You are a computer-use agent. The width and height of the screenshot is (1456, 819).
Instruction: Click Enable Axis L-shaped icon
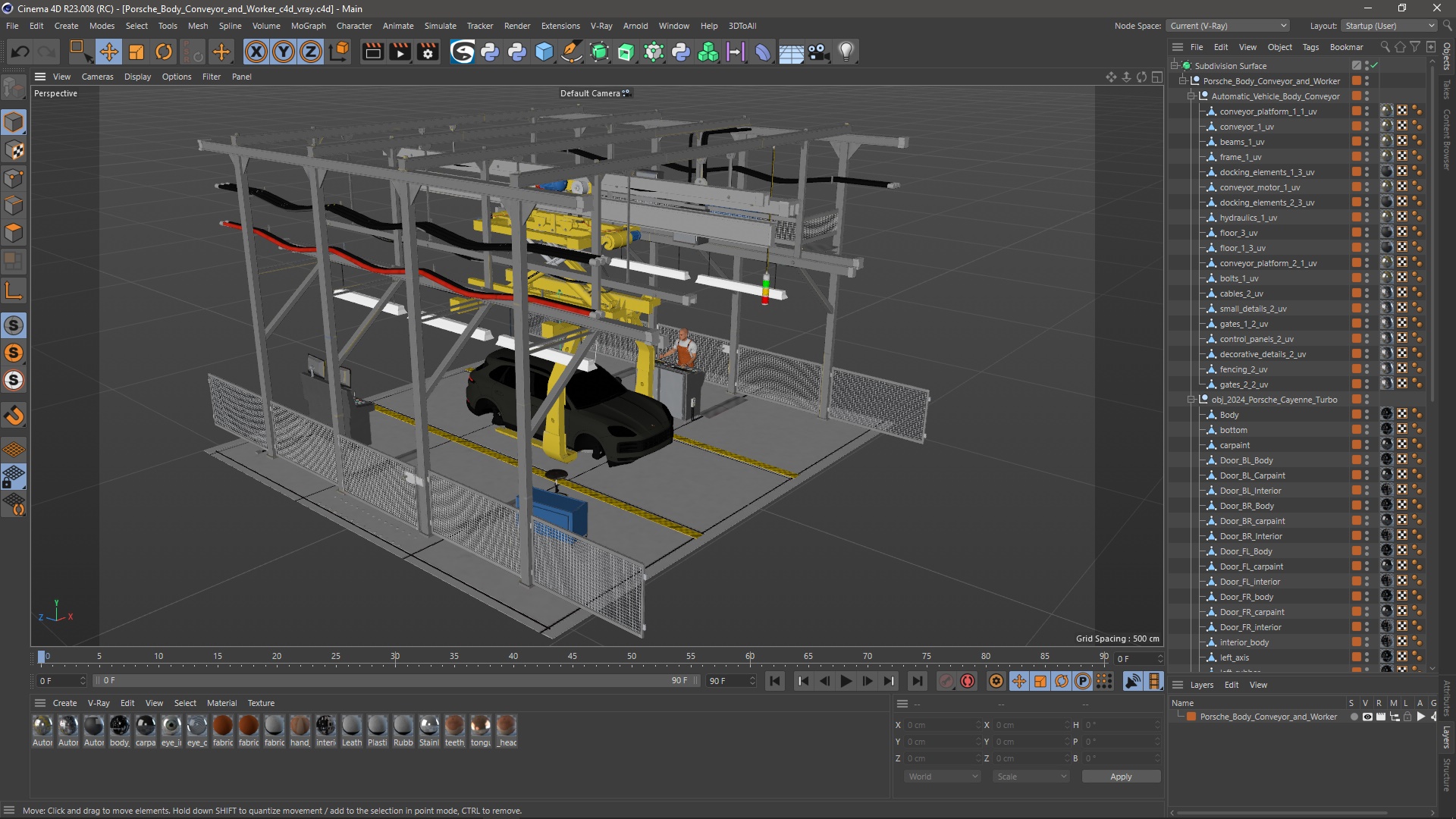point(14,290)
